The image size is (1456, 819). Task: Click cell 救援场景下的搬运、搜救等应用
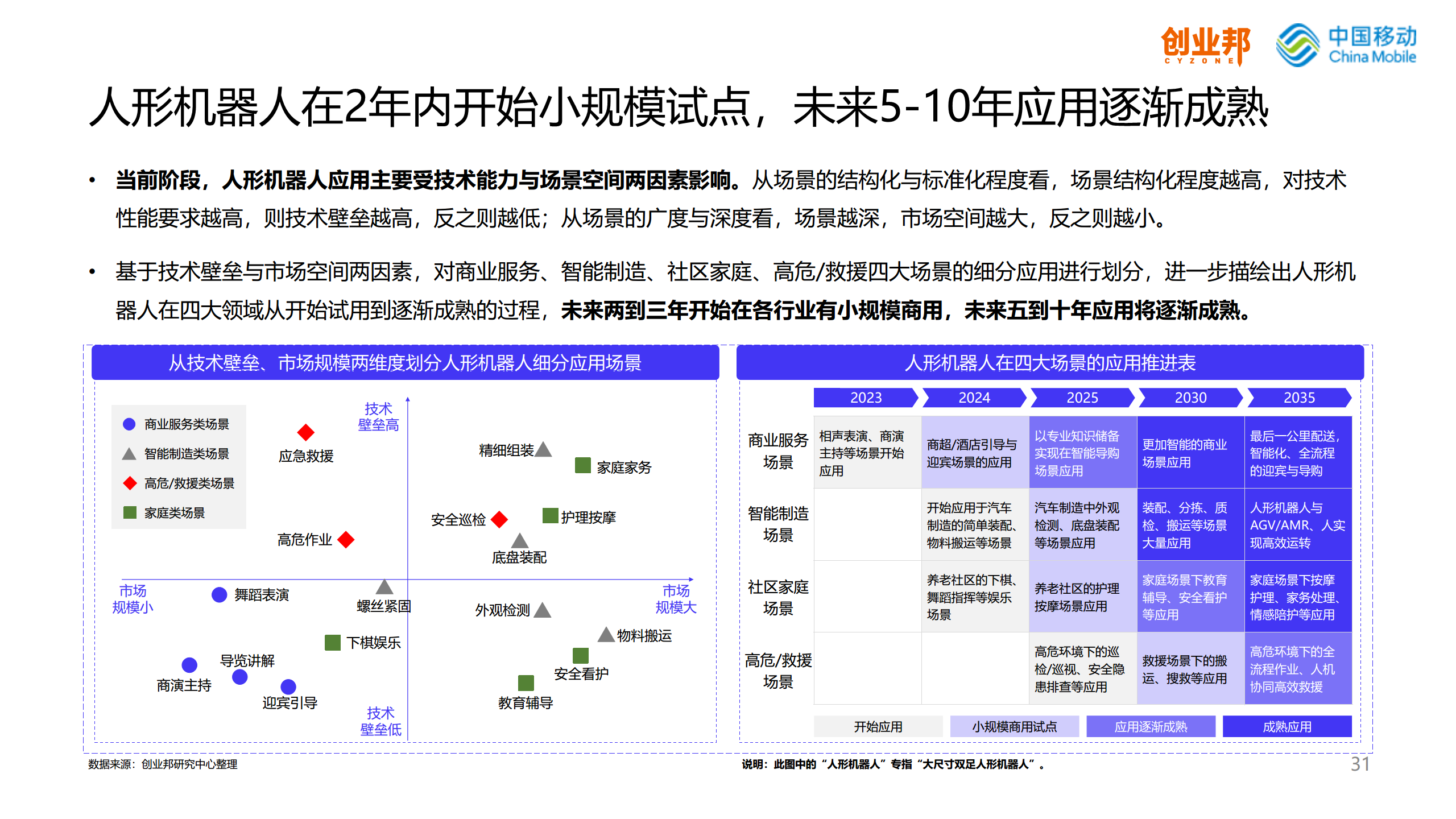coord(1190,669)
